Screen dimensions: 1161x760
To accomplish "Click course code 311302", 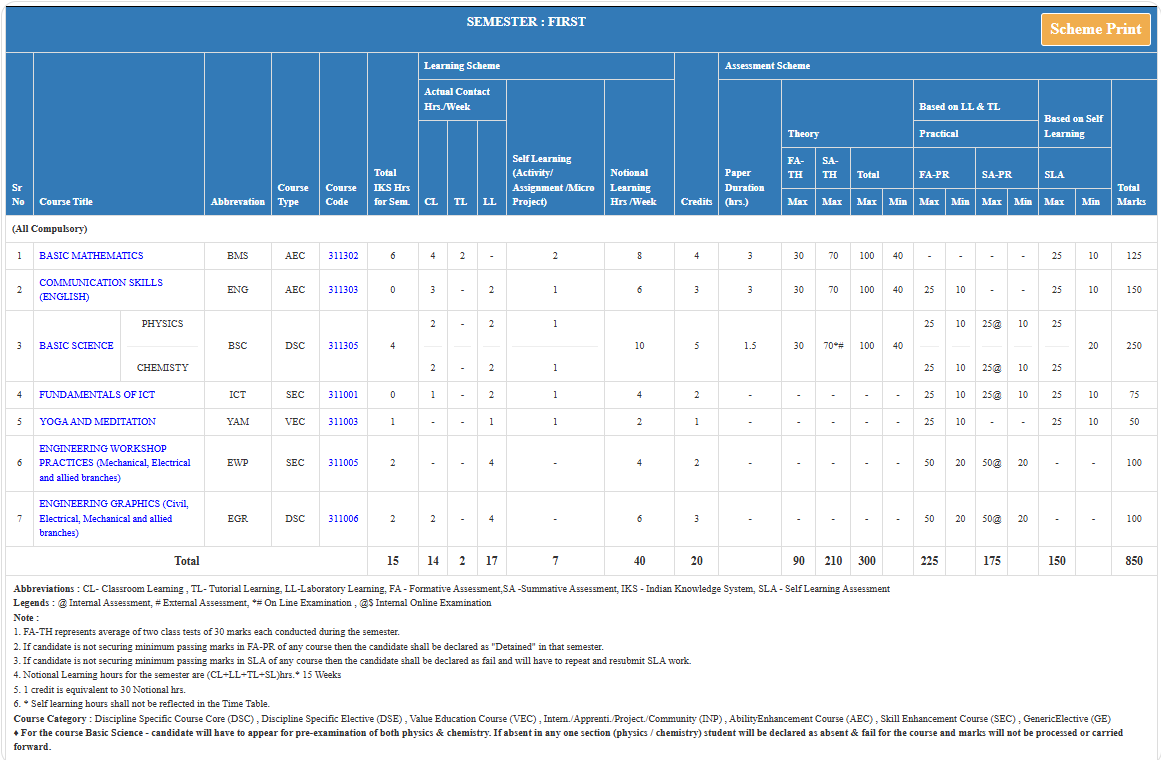I will pyautogui.click(x=343, y=256).
